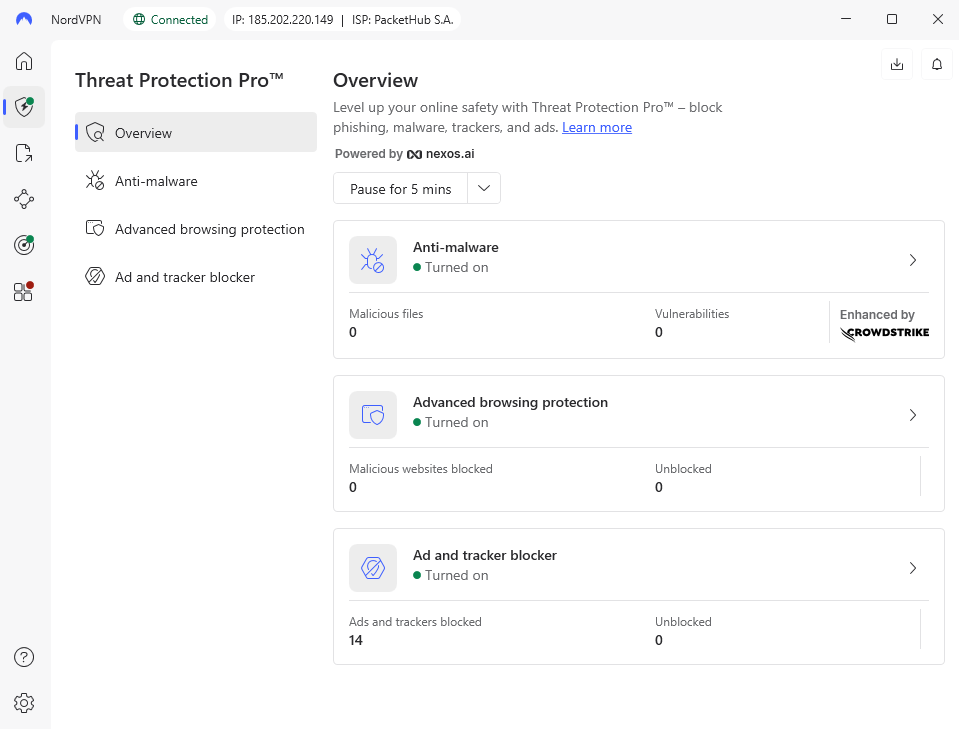
Task: Click the NordVPN logo in title bar
Action: coord(24,19)
